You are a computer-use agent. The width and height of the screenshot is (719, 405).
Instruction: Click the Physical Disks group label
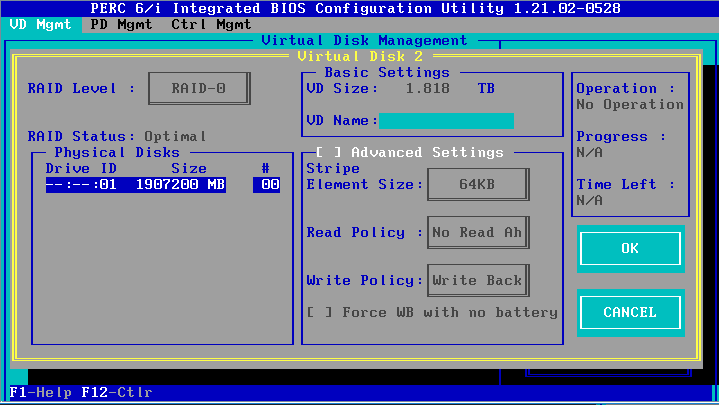[x=117, y=153]
